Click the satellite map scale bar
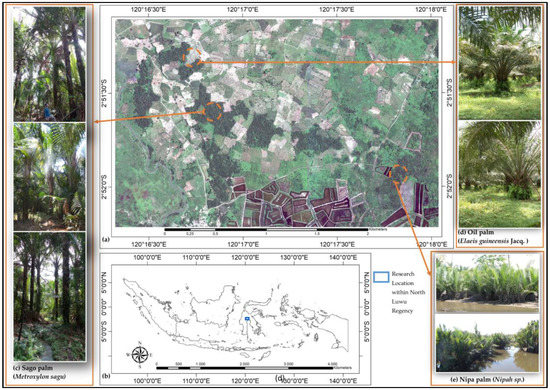The image size is (550, 390). click(x=267, y=230)
